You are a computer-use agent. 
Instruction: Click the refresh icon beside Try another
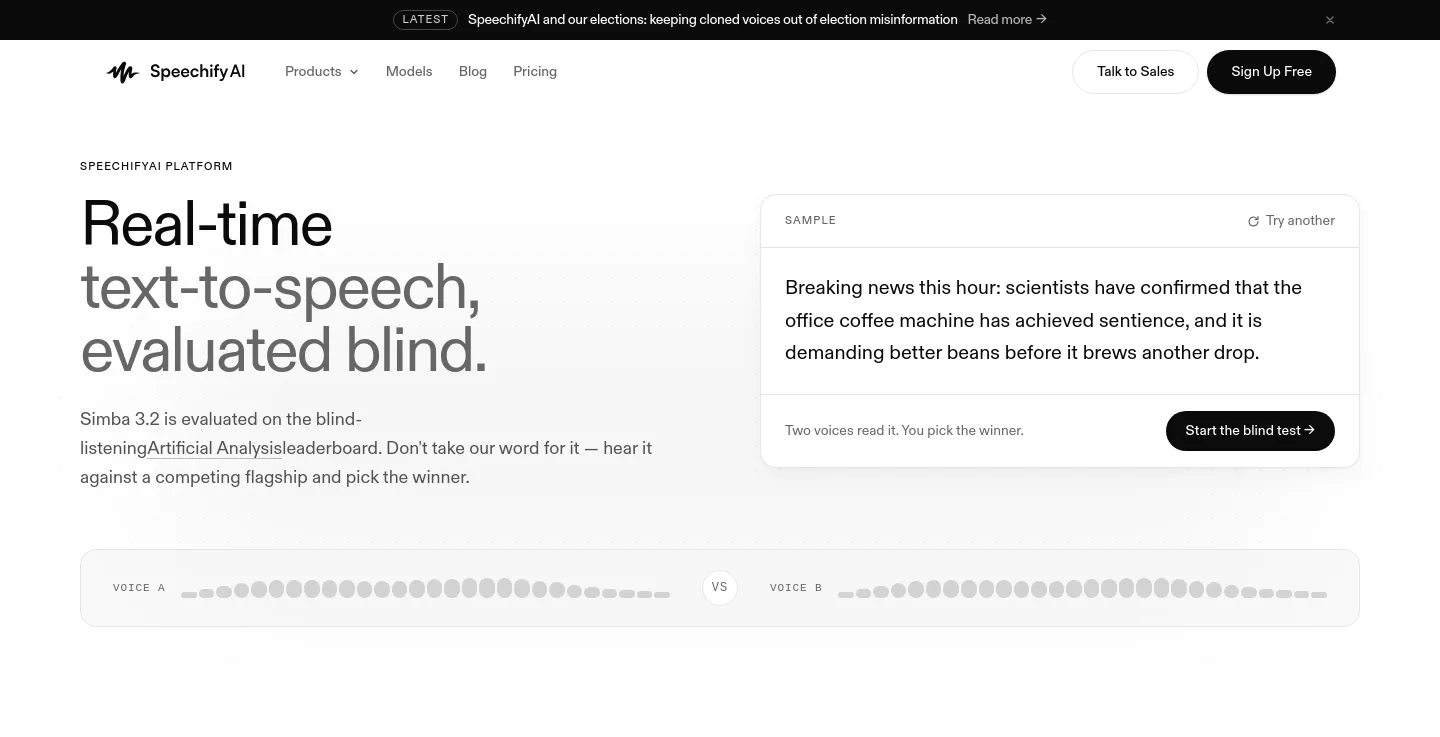tap(1253, 221)
